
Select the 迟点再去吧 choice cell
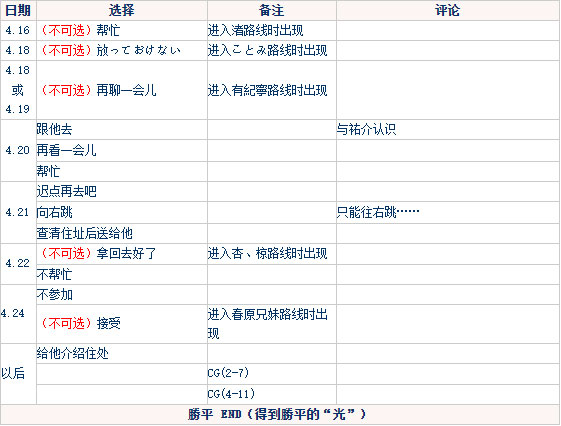[122, 191]
